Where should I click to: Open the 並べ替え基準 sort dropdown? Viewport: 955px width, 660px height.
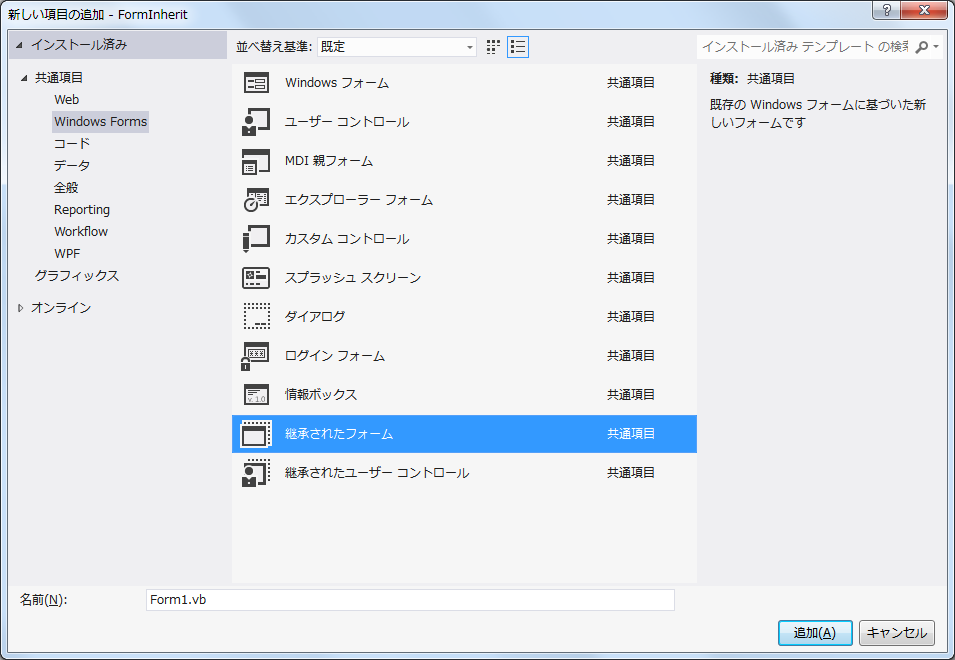[x=396, y=47]
